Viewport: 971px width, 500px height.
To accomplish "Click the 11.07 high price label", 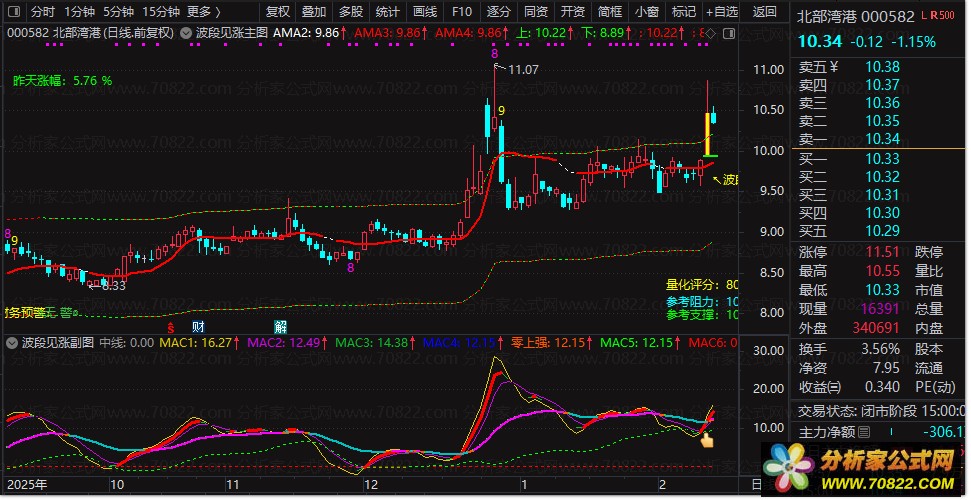I will (x=523, y=70).
